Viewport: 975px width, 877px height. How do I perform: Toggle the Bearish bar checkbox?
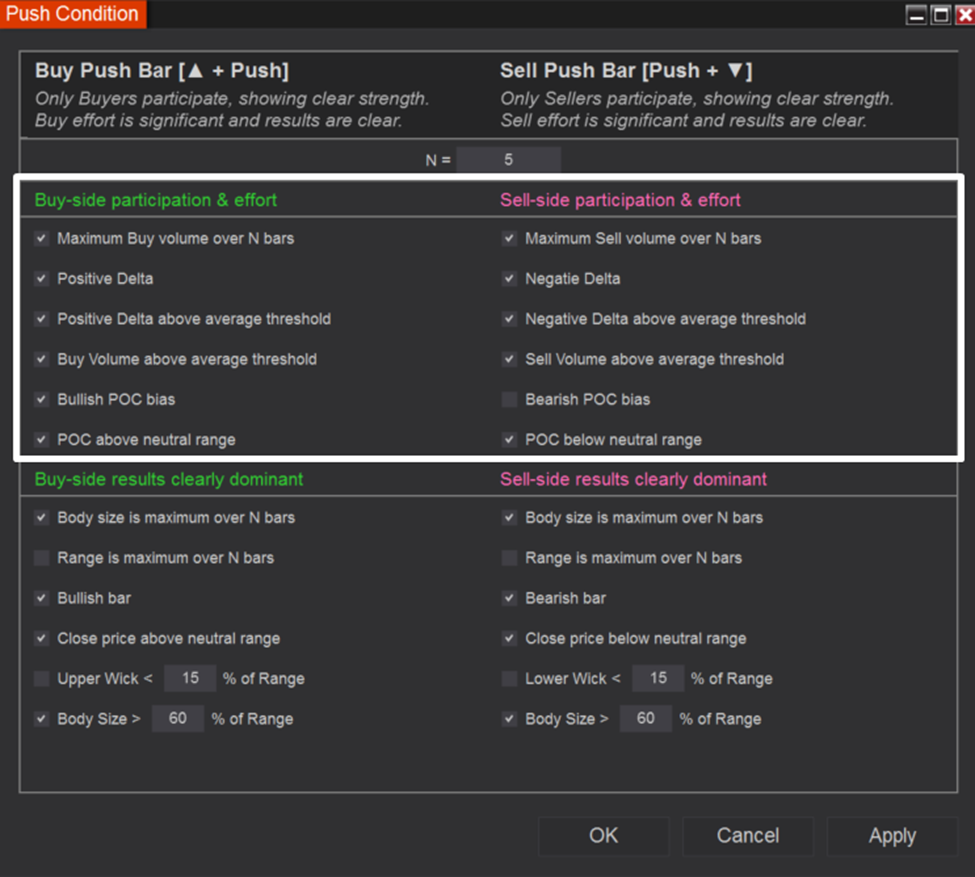(x=509, y=598)
